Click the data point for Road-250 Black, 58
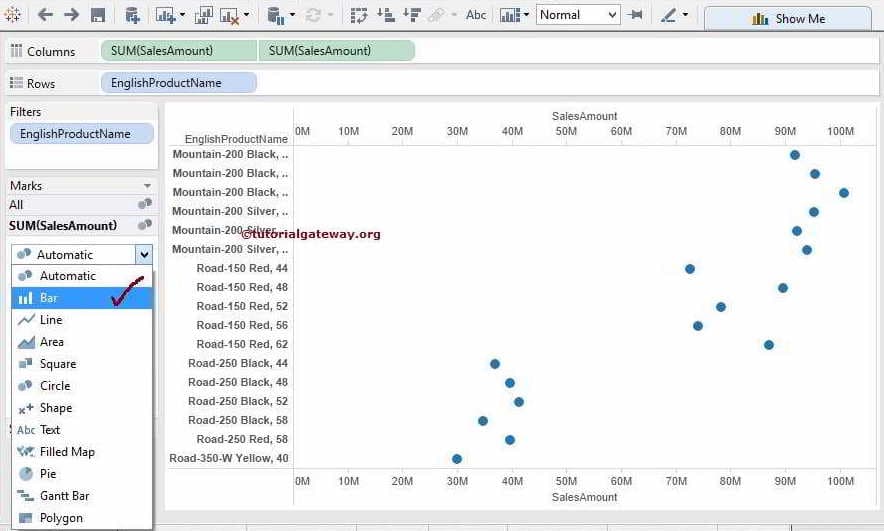This screenshot has height=531, width=884. click(483, 421)
